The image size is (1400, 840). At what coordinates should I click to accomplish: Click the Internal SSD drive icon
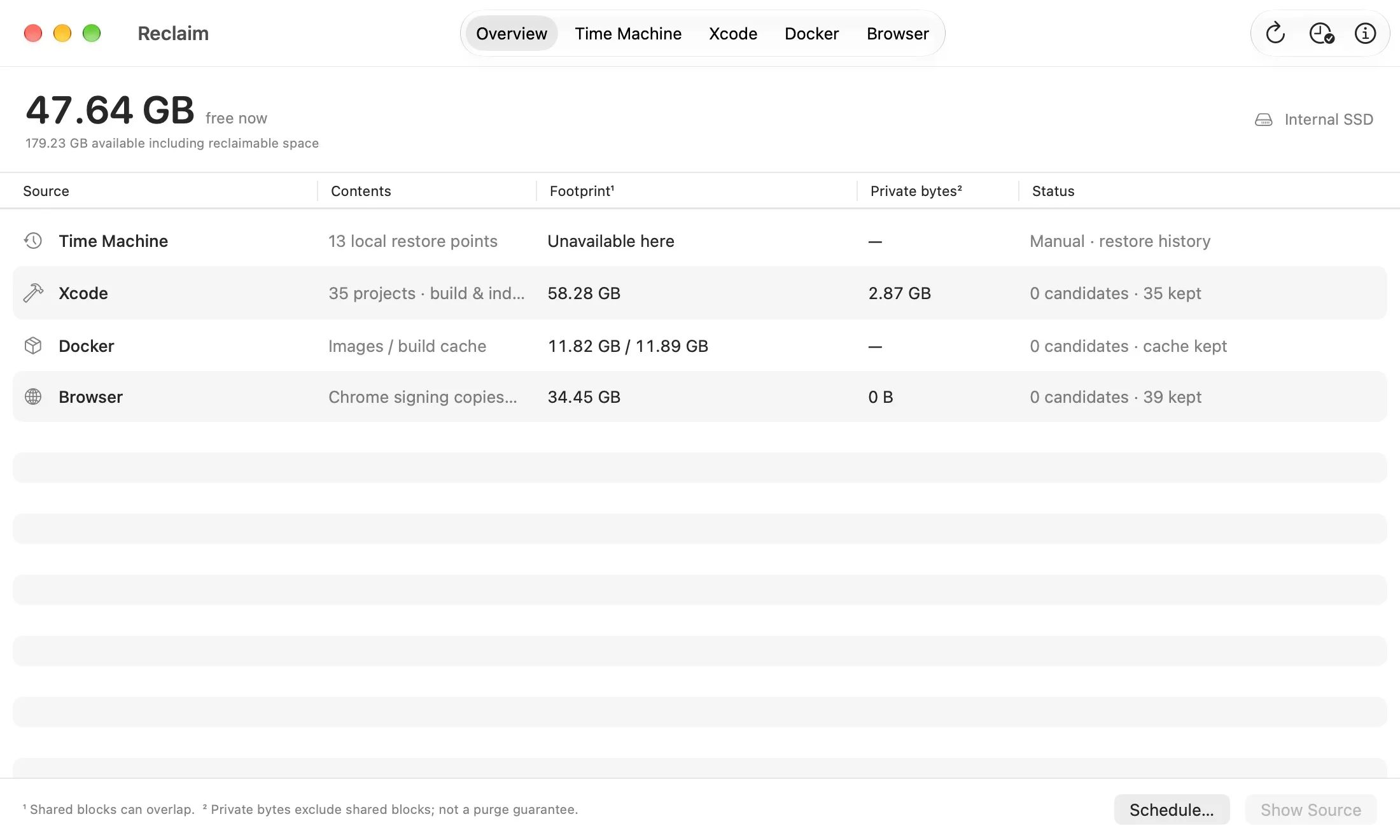1264,120
